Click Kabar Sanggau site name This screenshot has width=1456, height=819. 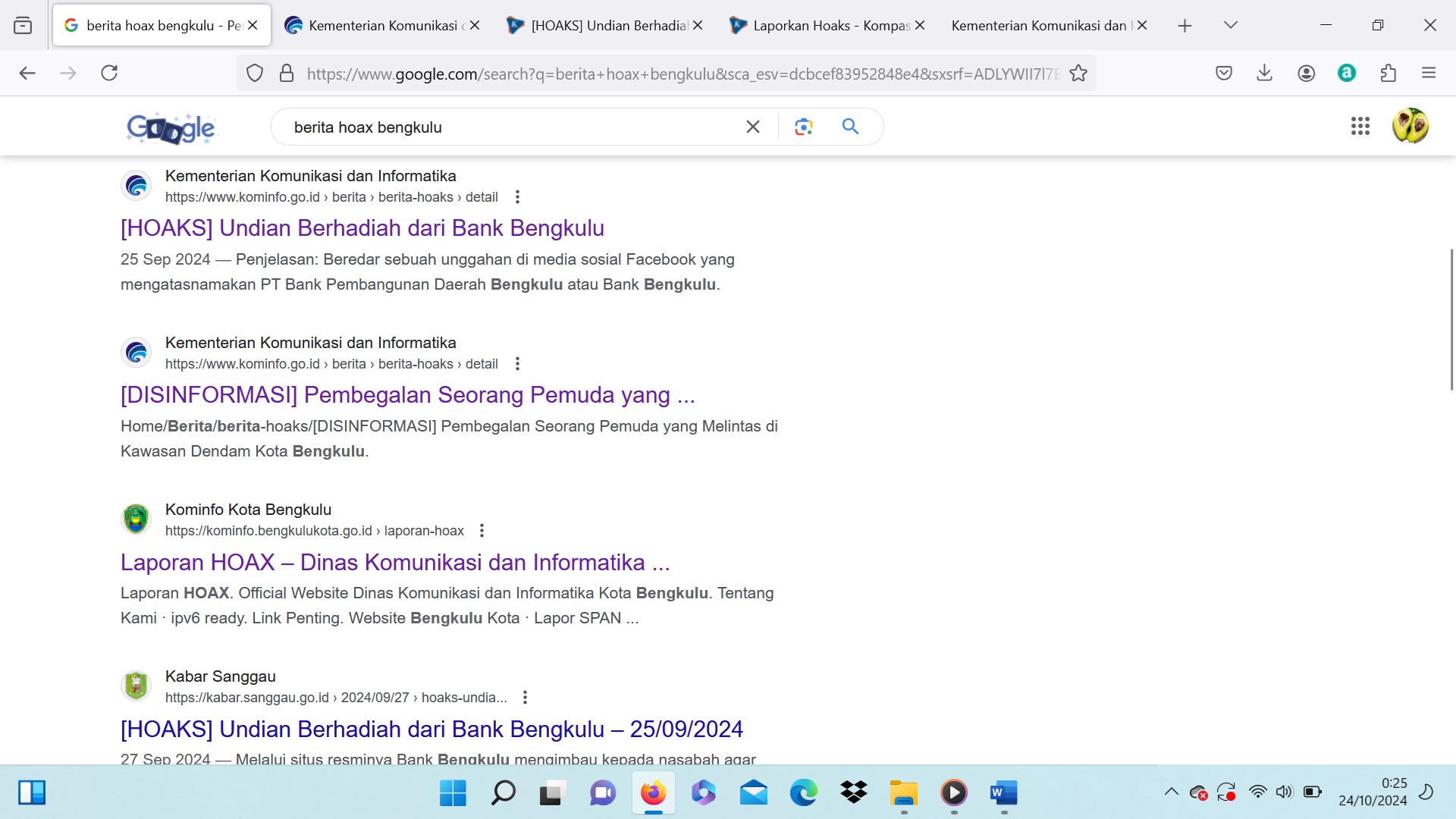221,676
